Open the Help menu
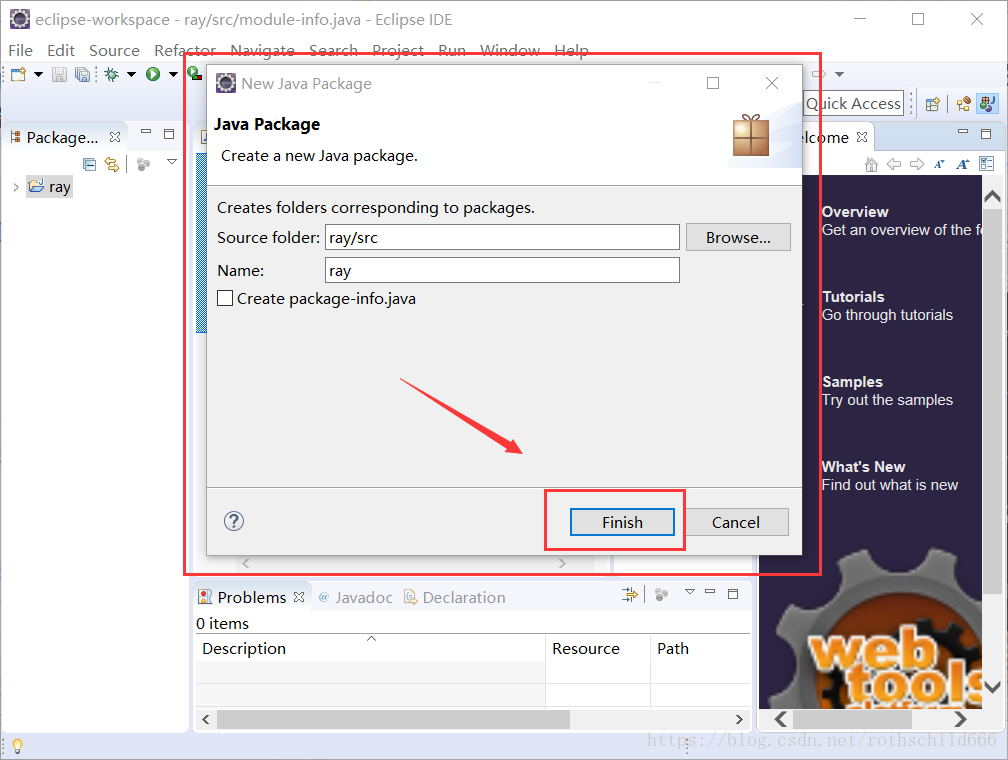The height and width of the screenshot is (760, 1008). click(571, 50)
